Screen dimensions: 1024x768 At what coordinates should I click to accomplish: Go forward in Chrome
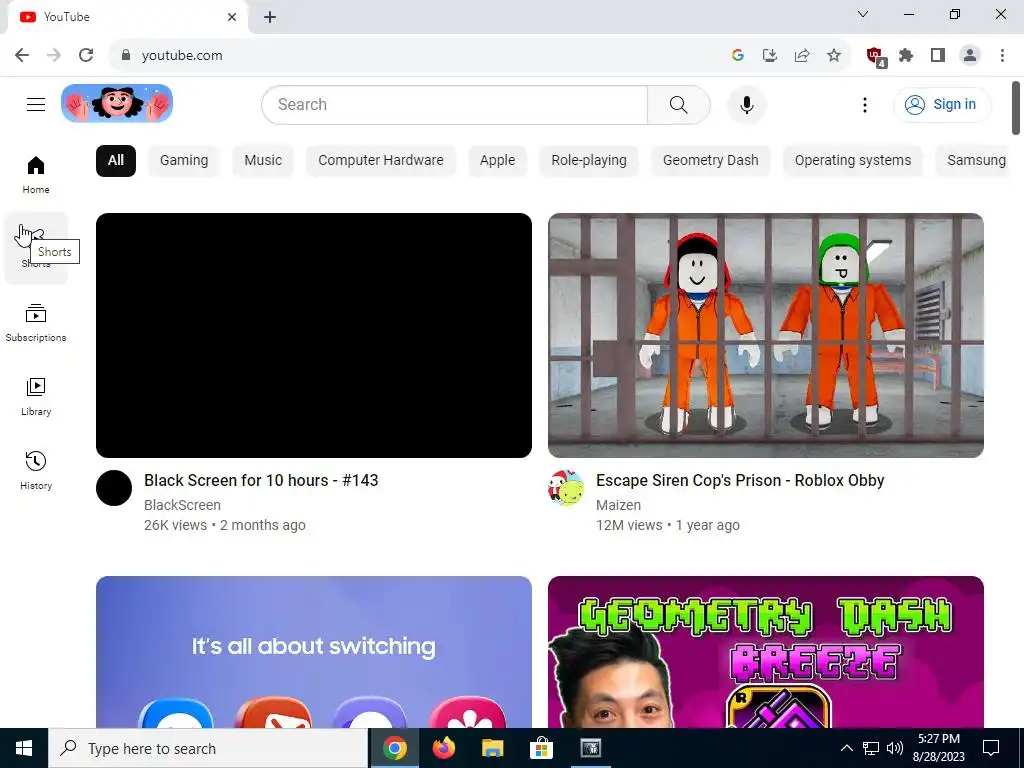pos(54,56)
